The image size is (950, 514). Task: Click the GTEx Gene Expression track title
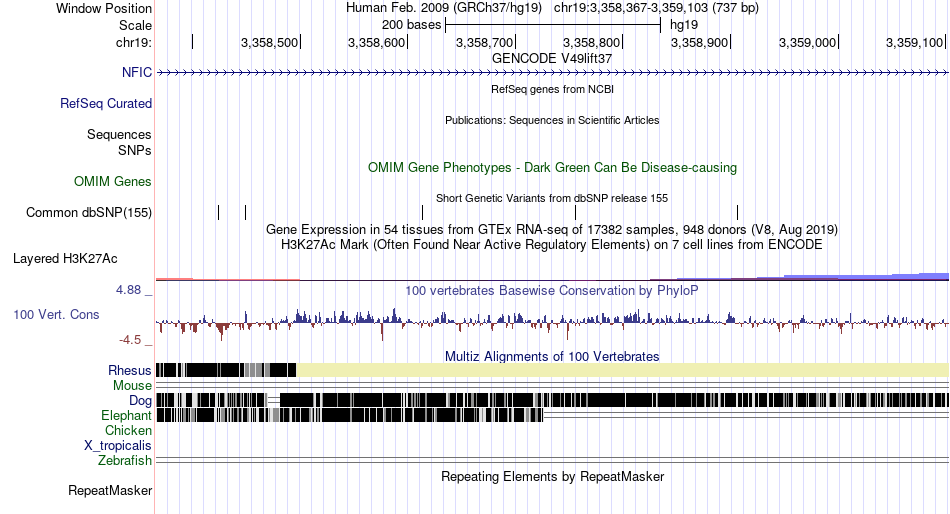(x=552, y=230)
